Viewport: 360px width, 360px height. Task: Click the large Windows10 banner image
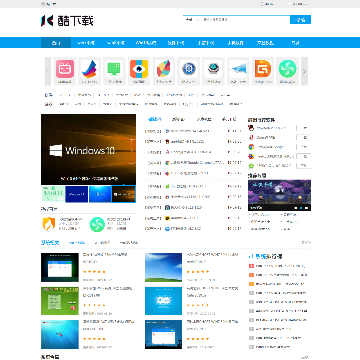[x=88, y=150]
